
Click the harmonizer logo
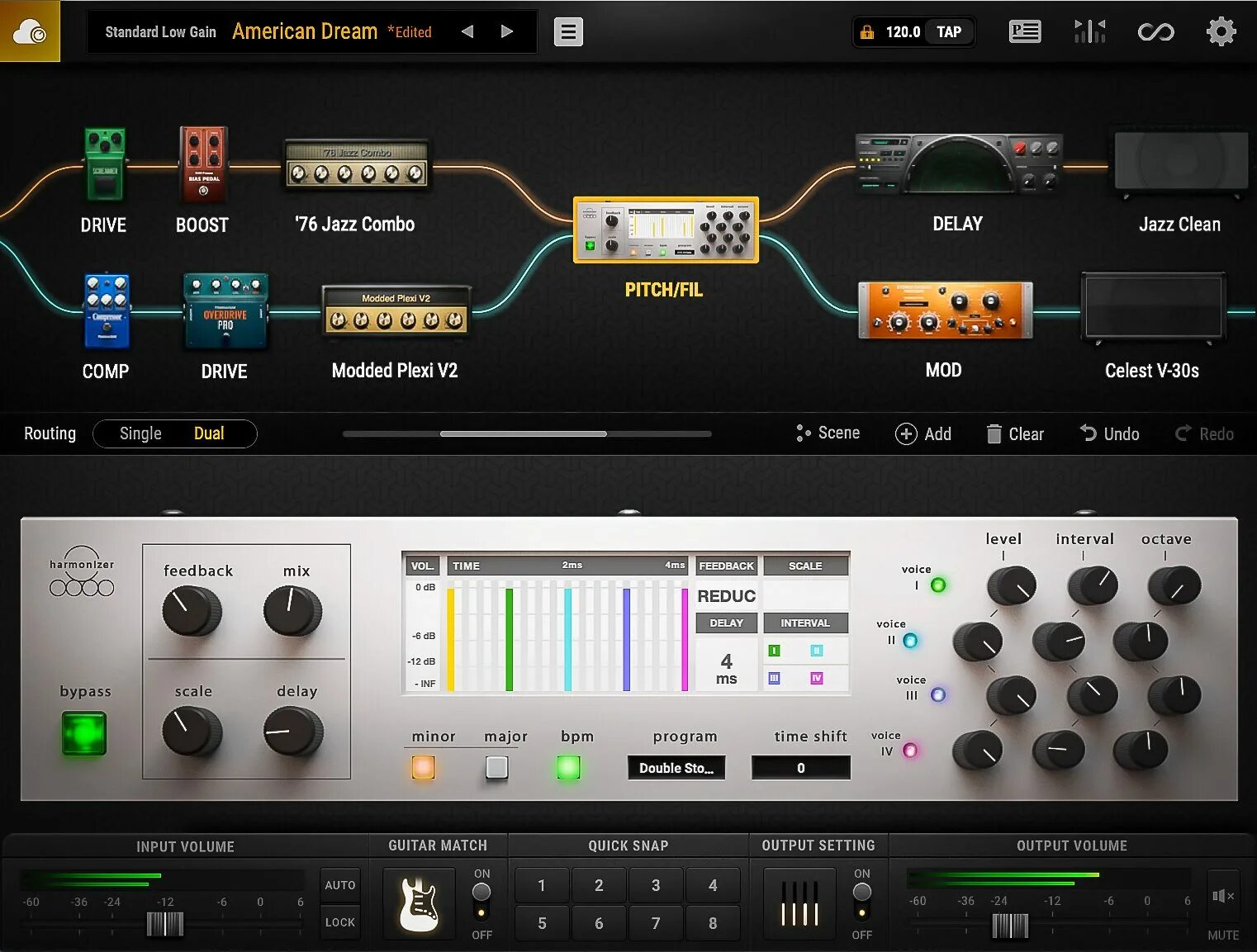82,572
